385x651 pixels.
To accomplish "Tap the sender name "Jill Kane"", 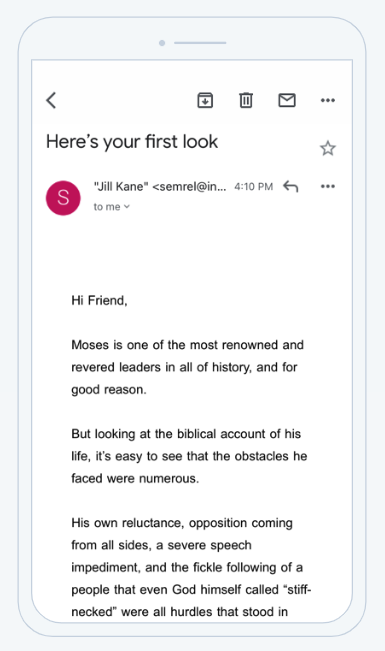I will click(121, 187).
